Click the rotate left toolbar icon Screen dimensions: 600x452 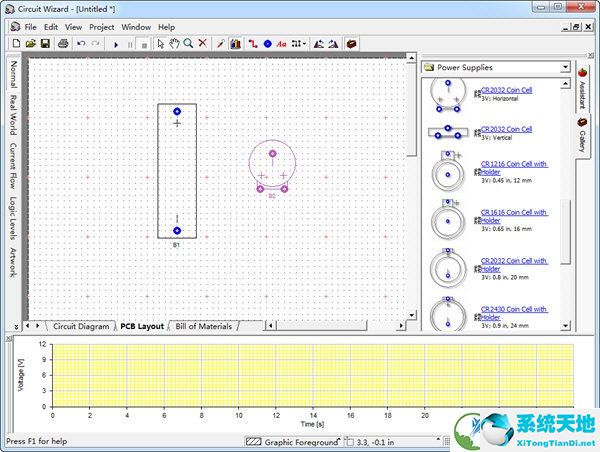(x=318, y=44)
